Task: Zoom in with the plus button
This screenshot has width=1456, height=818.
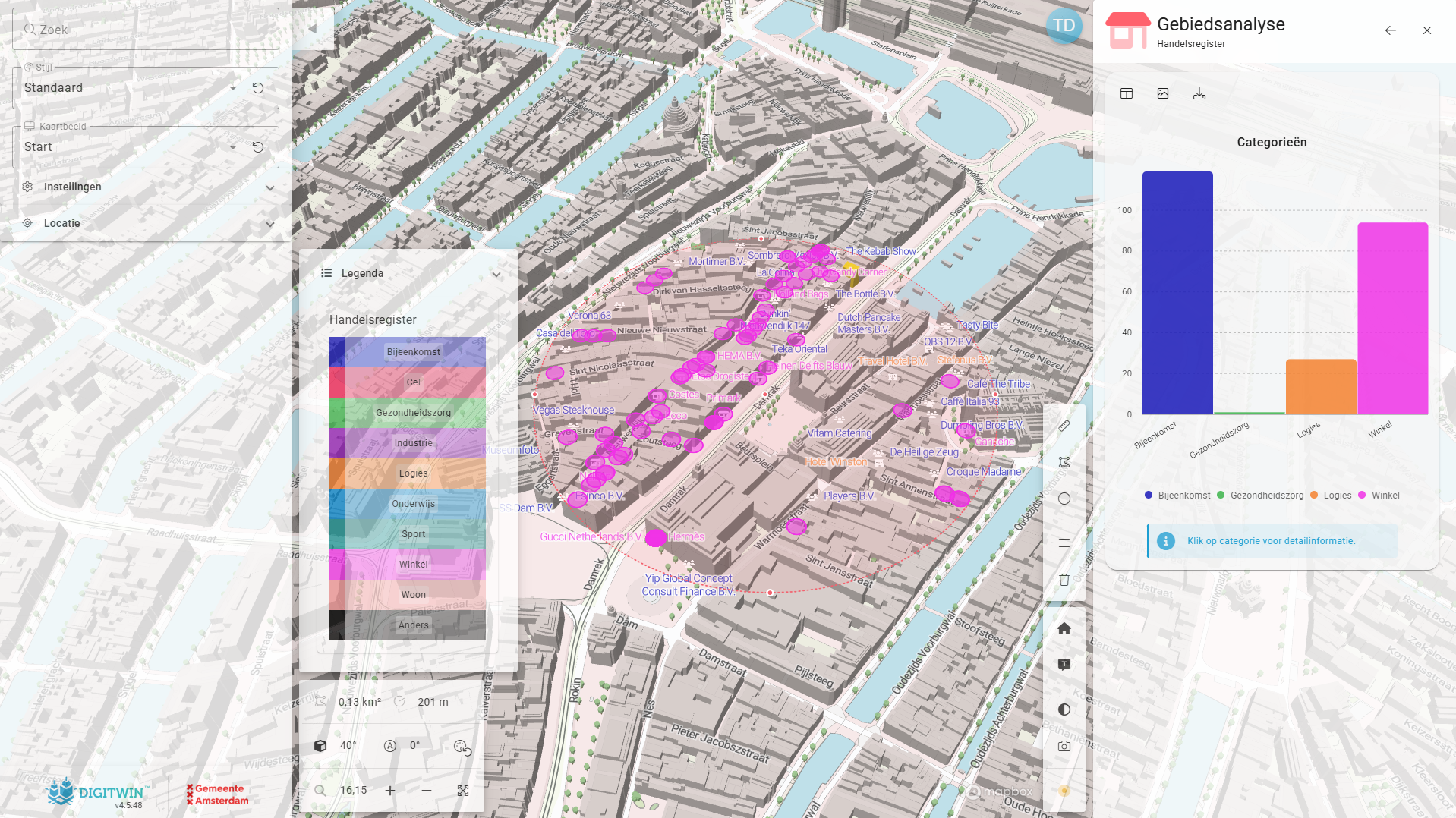Action: pyautogui.click(x=390, y=790)
